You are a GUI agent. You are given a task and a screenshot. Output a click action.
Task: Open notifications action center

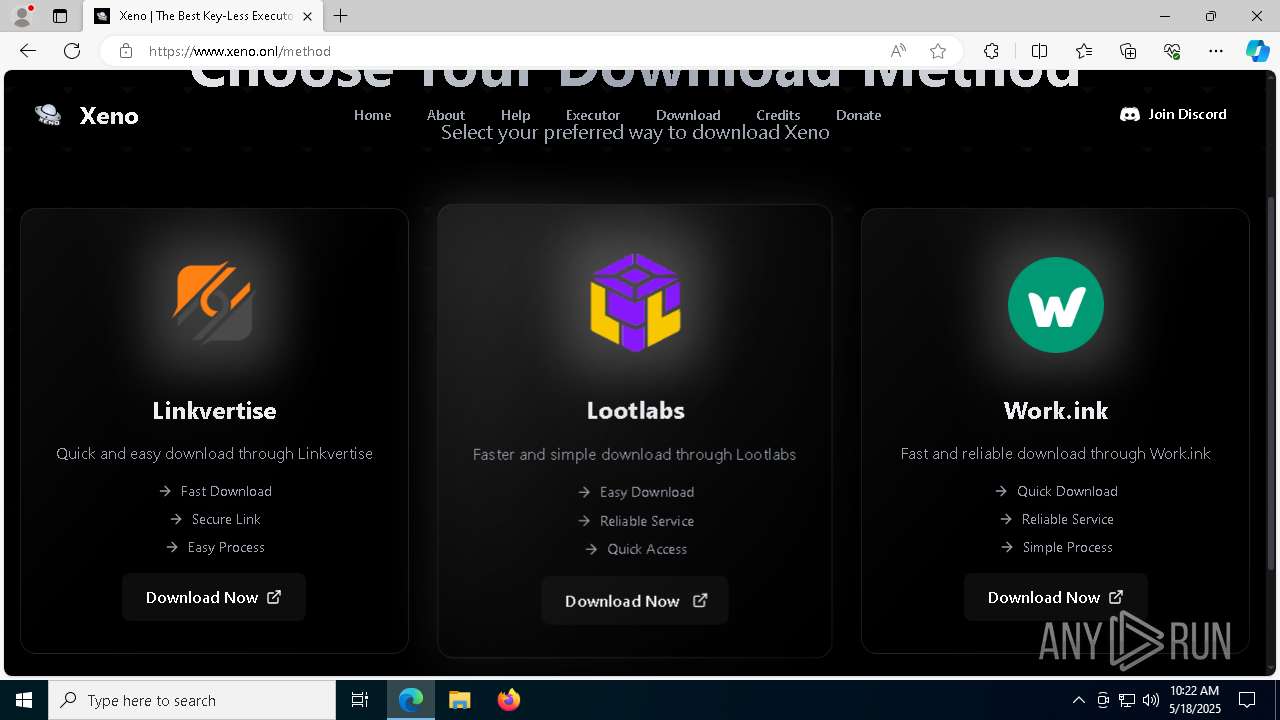pos(1247,700)
